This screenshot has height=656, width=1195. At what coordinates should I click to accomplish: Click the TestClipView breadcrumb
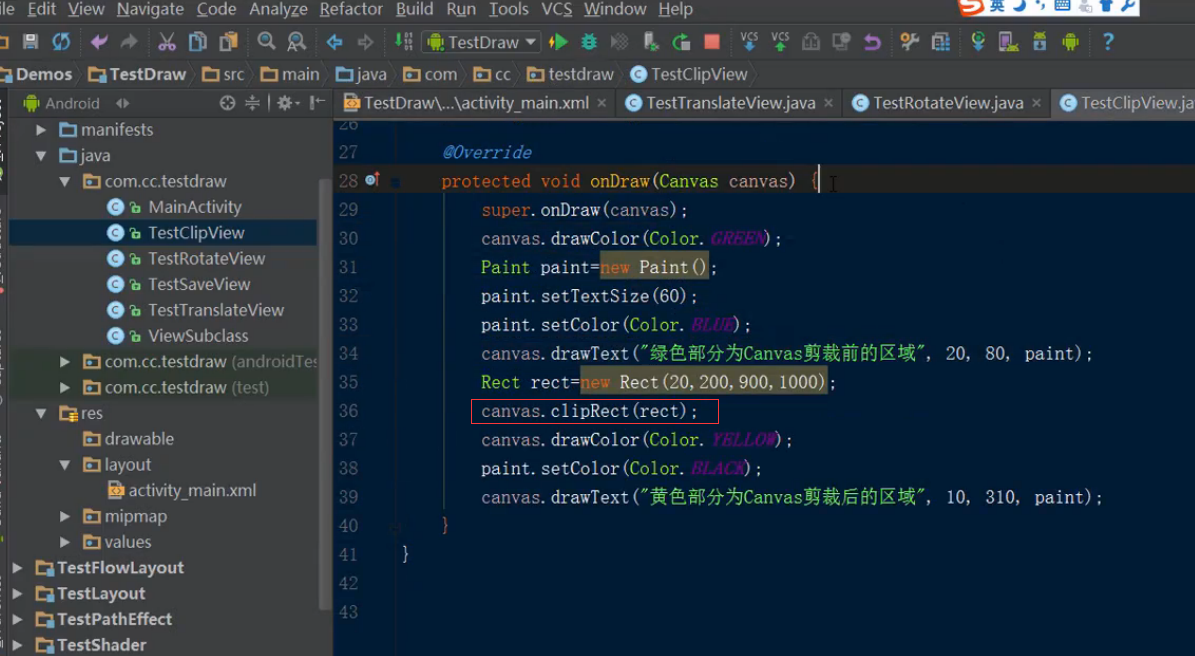point(690,74)
